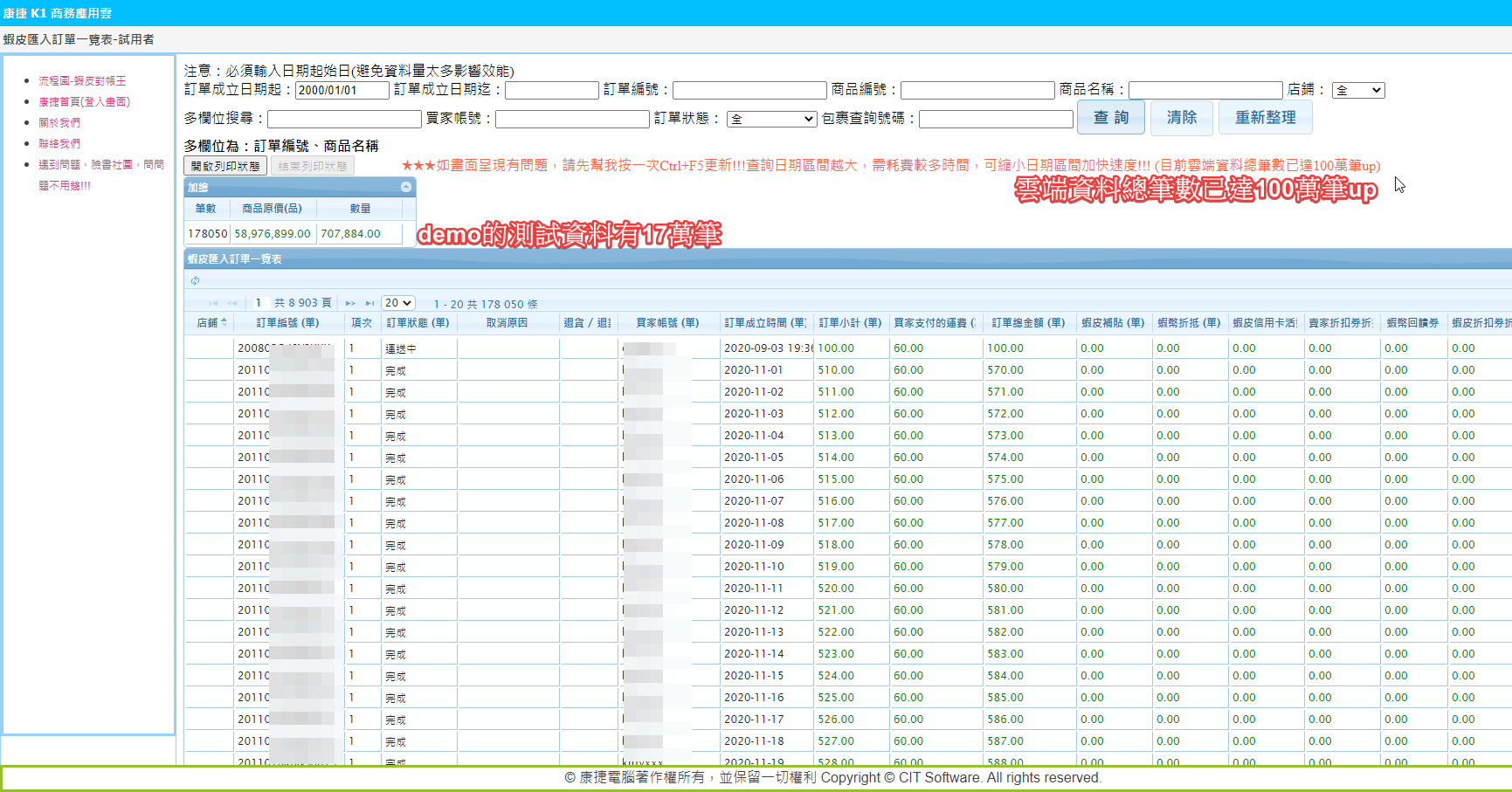This screenshot has height=792, width=1512.
Task: Expand the 訂單狀態 filter dropdown
Action: [771, 119]
